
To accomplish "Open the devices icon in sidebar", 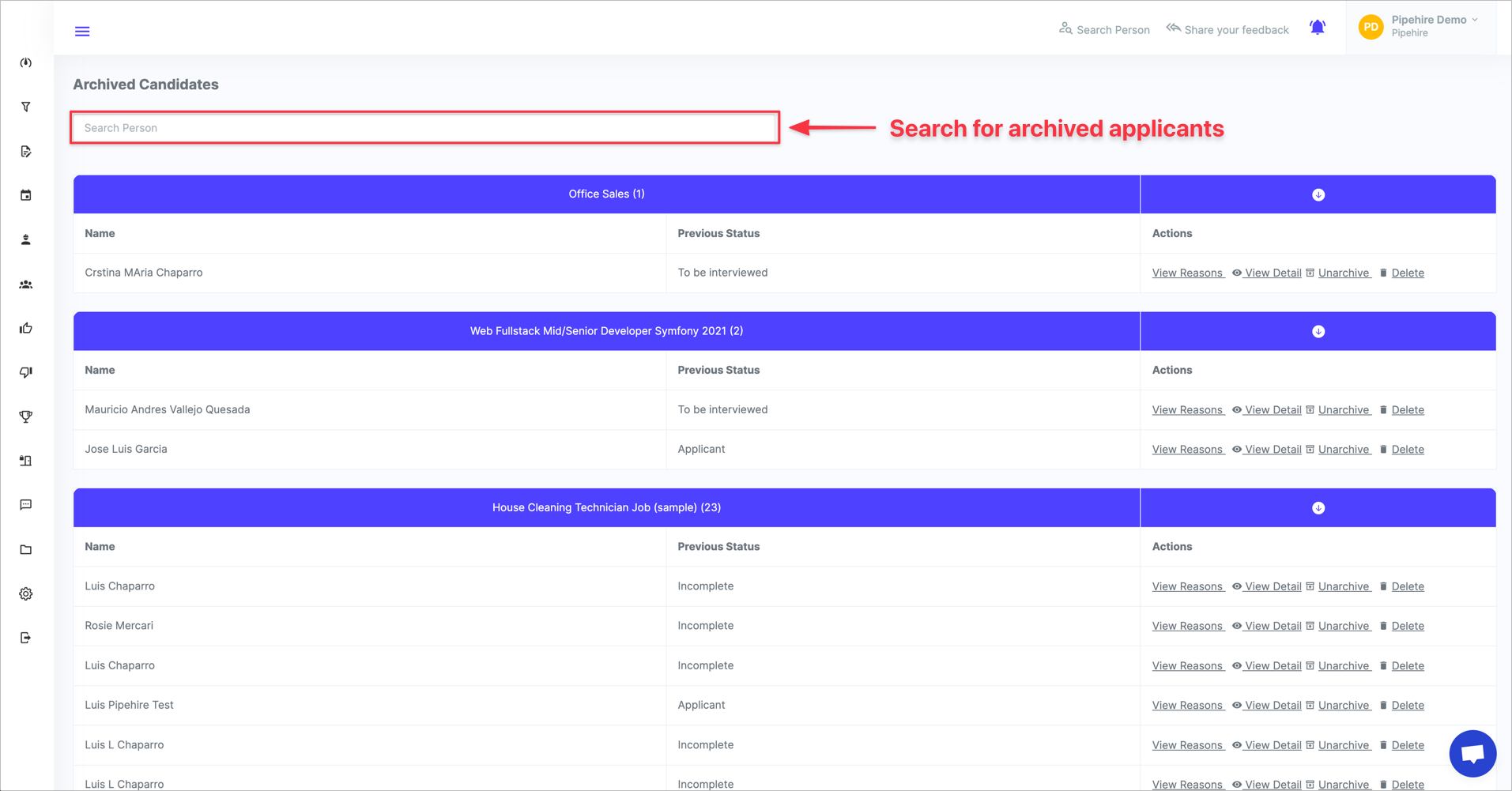I will tap(26, 461).
